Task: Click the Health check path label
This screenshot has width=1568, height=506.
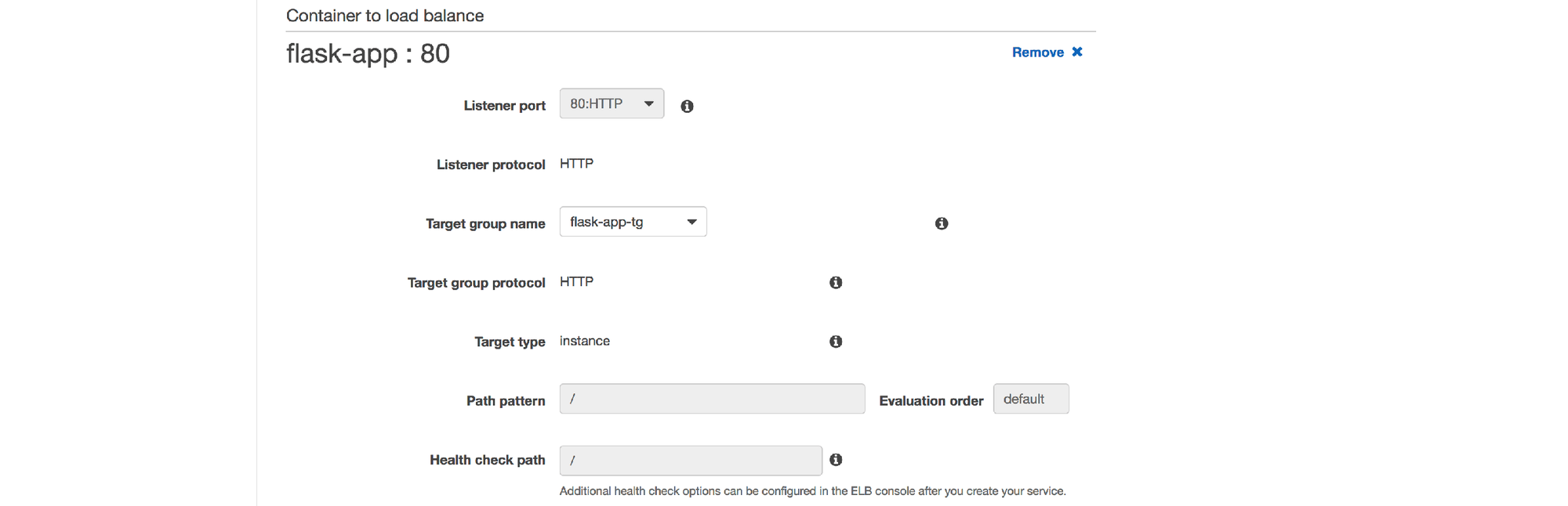Action: pyautogui.click(x=487, y=460)
